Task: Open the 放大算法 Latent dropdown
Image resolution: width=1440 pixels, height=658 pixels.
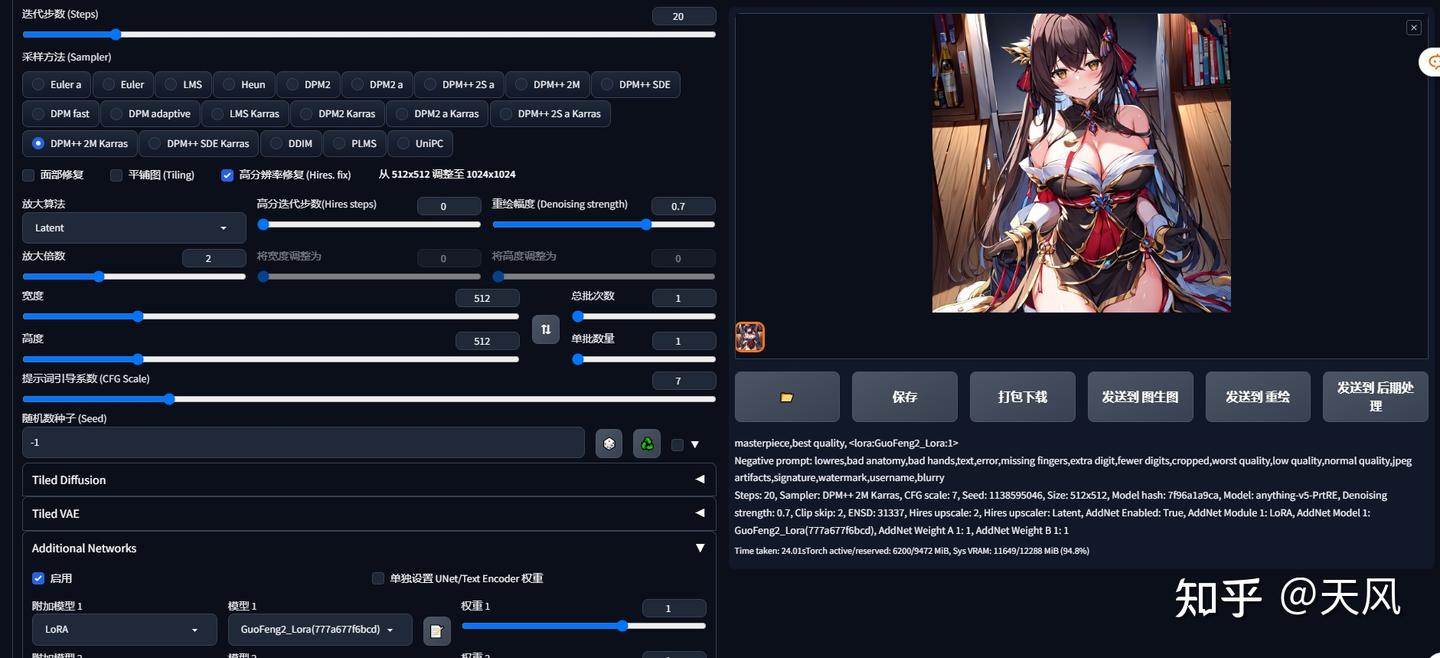Action: tap(134, 228)
